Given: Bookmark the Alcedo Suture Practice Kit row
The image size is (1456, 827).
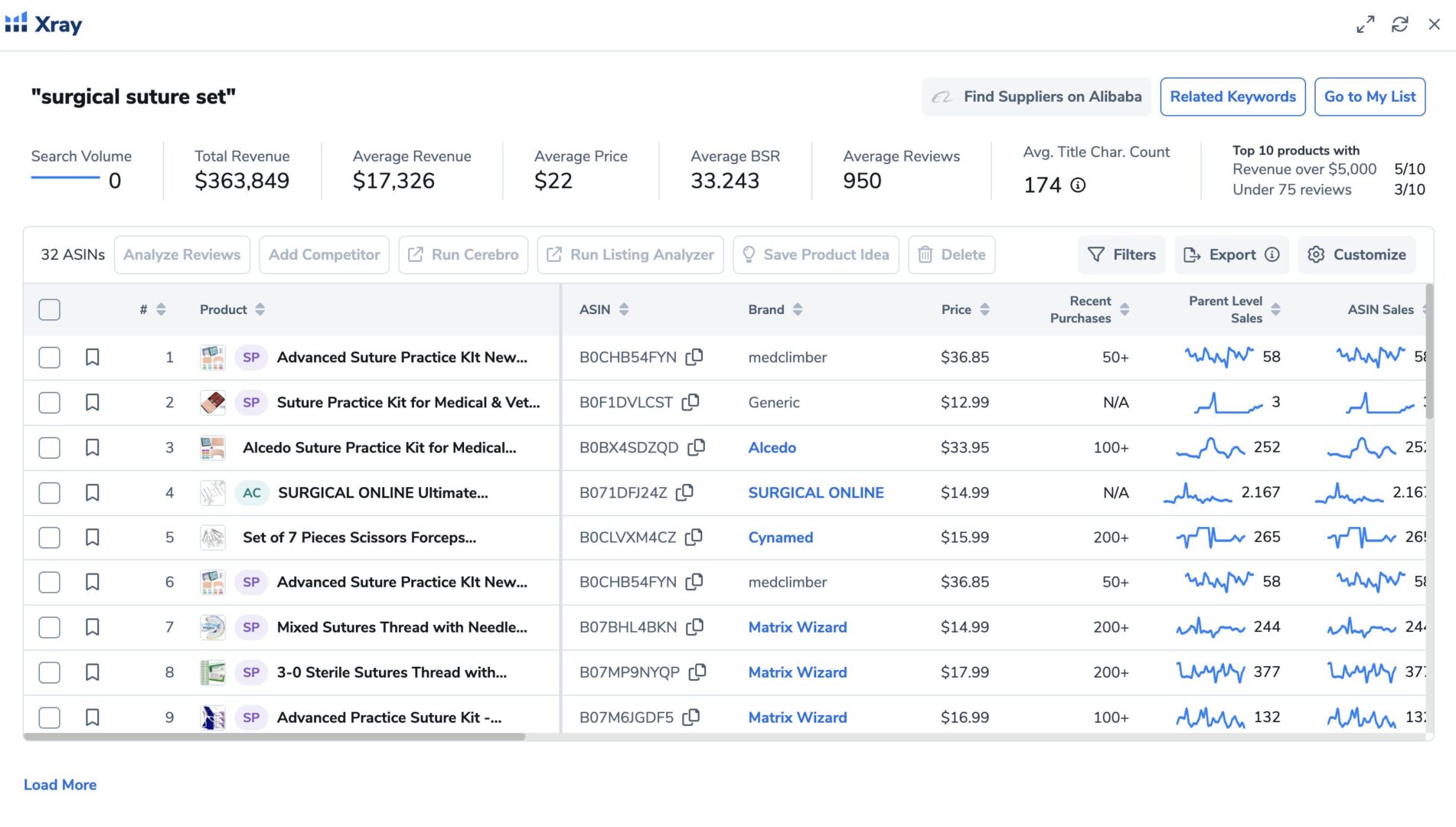Looking at the screenshot, I should pyautogui.click(x=93, y=447).
